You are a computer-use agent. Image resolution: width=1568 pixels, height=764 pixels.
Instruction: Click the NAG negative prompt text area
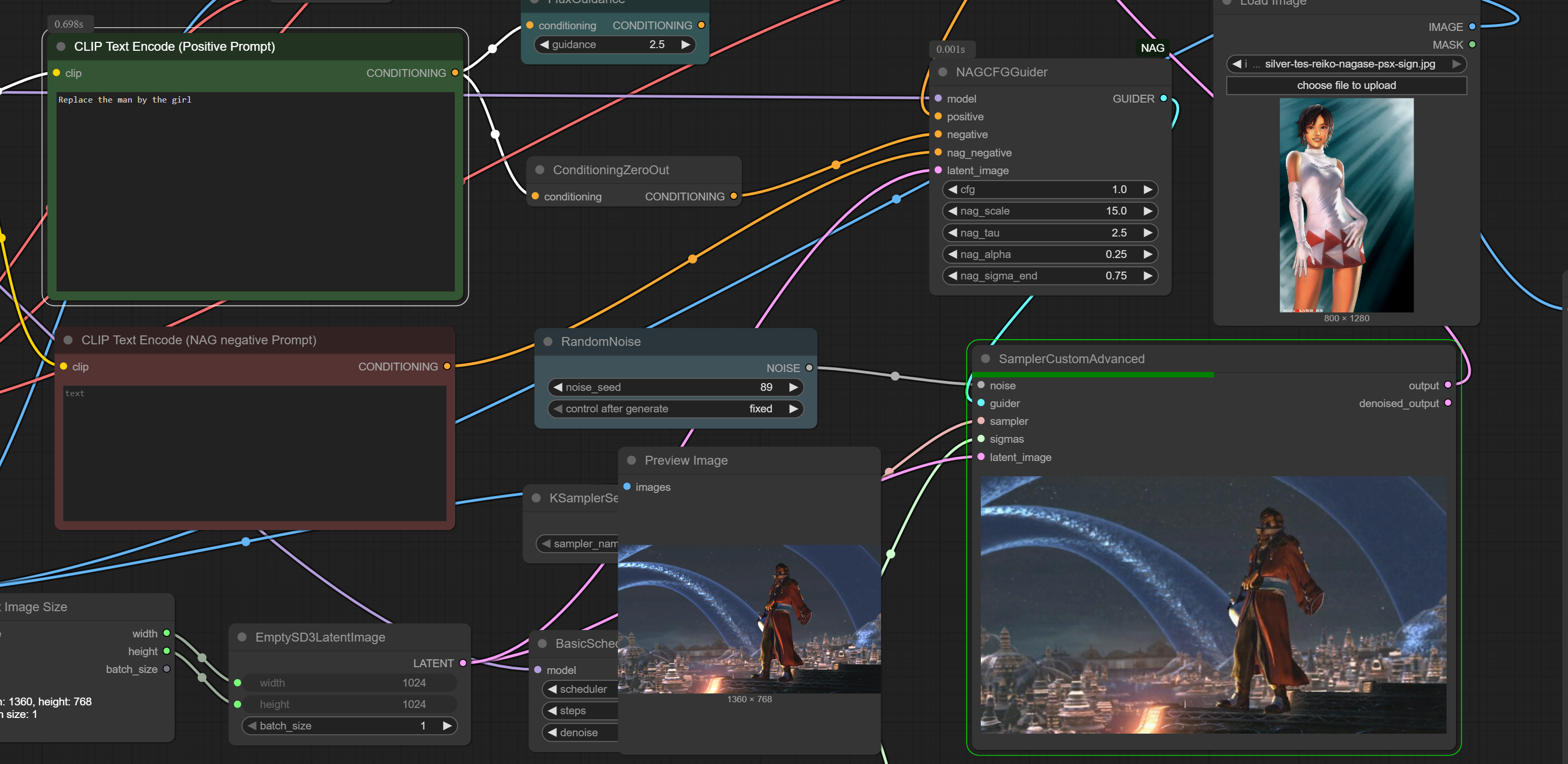click(x=254, y=453)
